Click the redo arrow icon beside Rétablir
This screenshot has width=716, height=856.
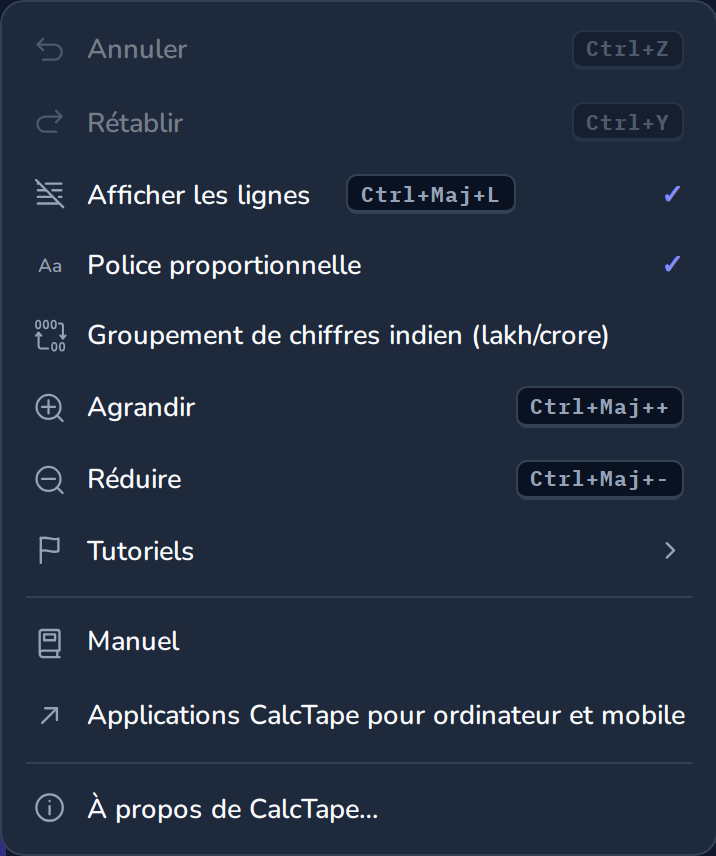(50, 122)
